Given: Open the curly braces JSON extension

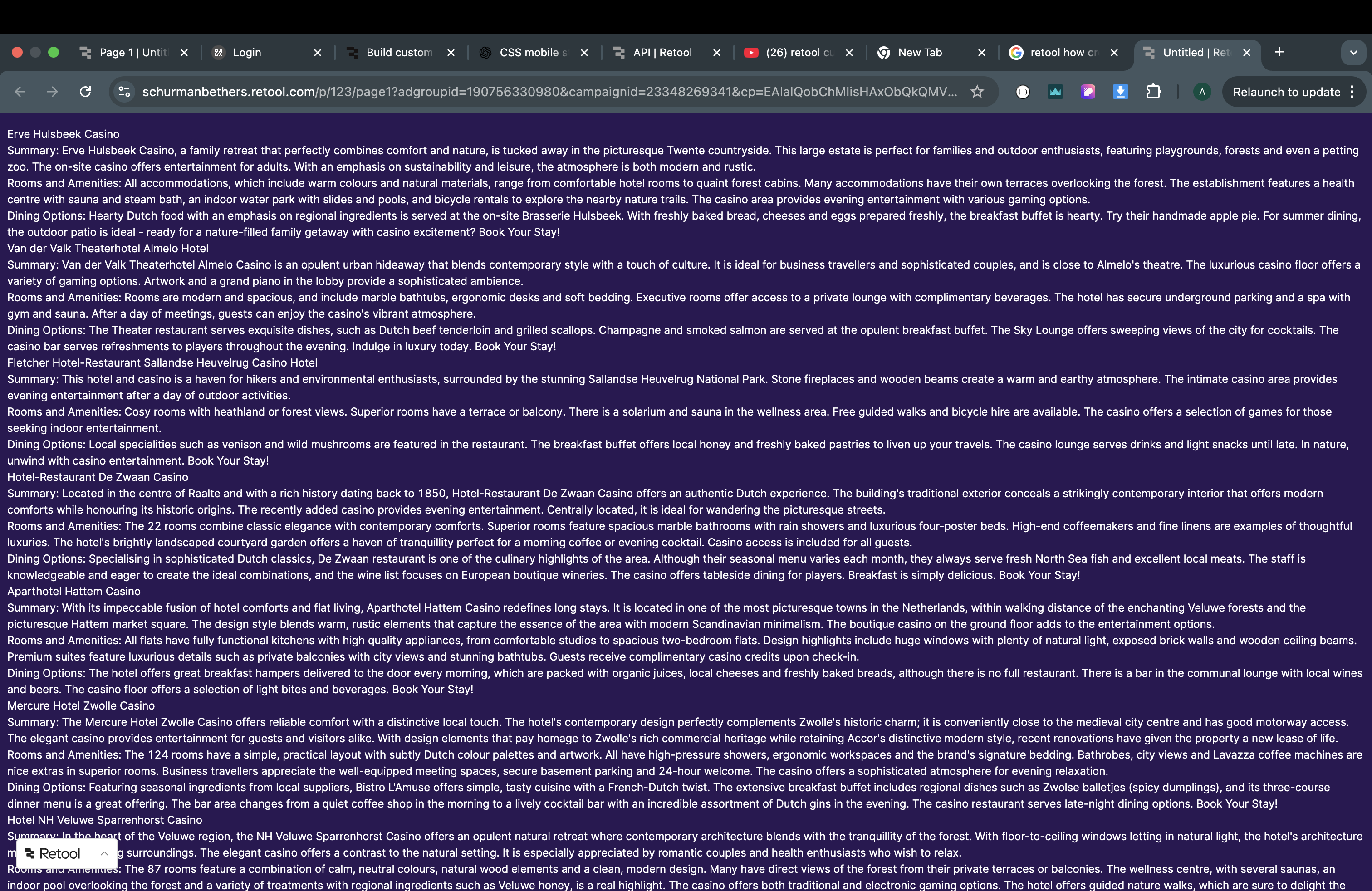Looking at the screenshot, I should pos(1022,92).
